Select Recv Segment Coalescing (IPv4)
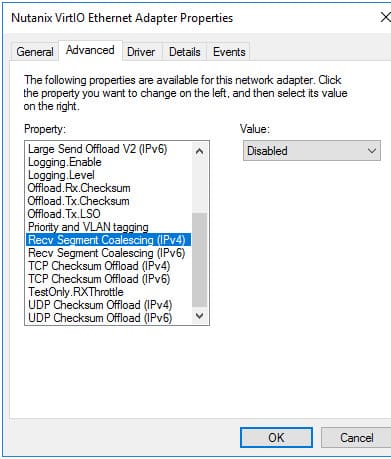 pyautogui.click(x=108, y=240)
